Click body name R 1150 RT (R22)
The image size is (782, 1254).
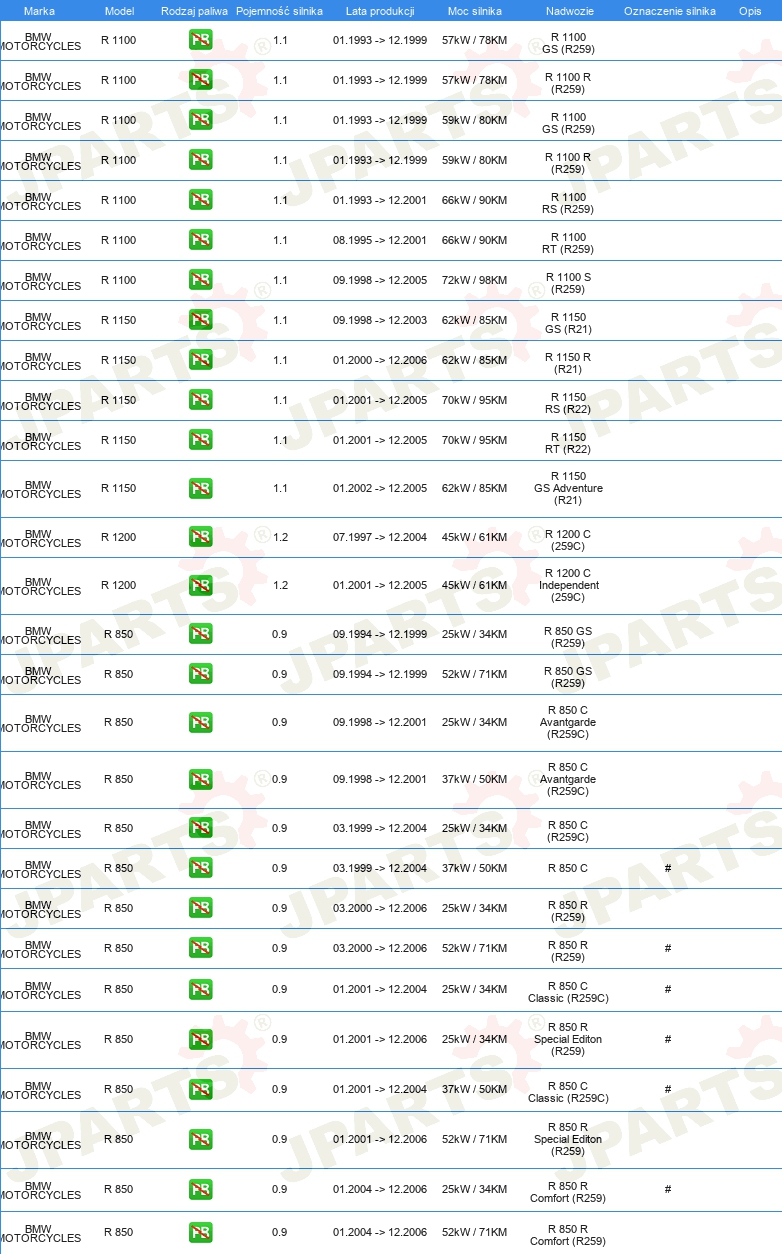(568, 443)
